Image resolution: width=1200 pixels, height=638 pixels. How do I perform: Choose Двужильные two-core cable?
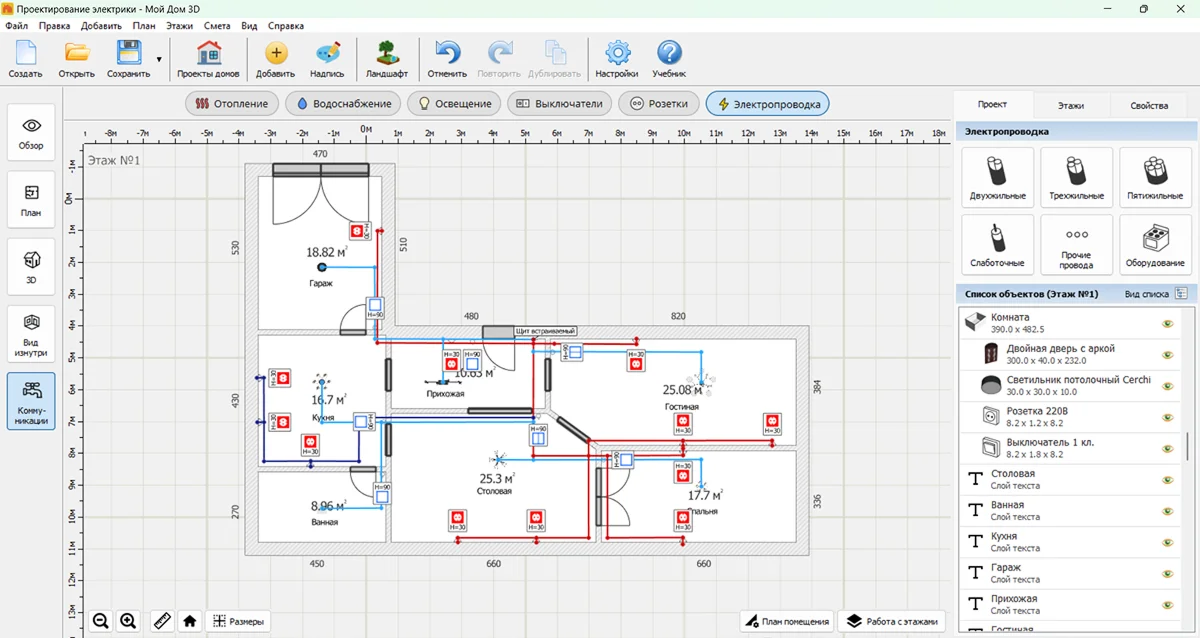click(997, 177)
